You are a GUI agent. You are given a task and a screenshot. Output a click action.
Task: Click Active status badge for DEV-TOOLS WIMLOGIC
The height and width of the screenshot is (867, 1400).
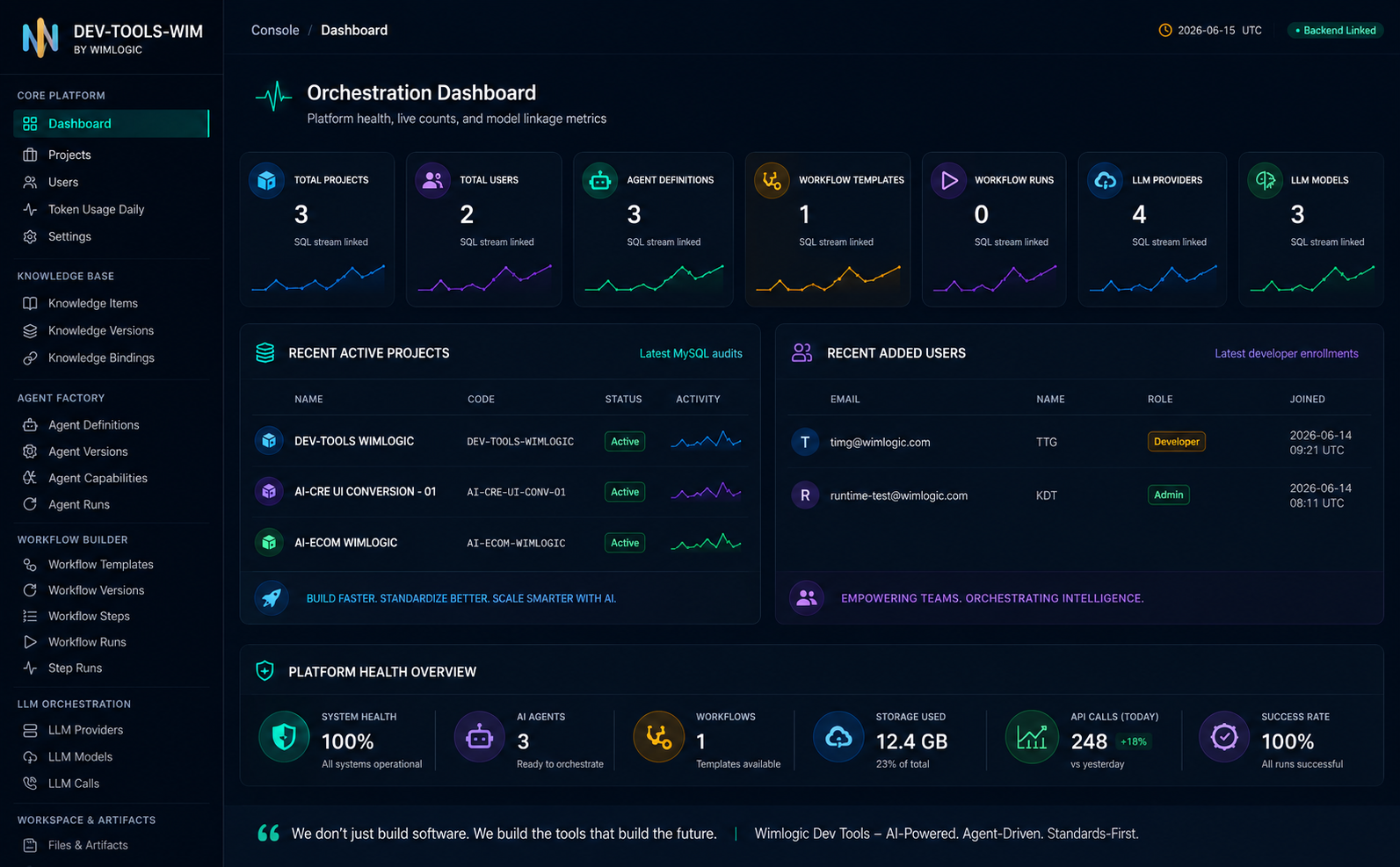click(x=625, y=441)
